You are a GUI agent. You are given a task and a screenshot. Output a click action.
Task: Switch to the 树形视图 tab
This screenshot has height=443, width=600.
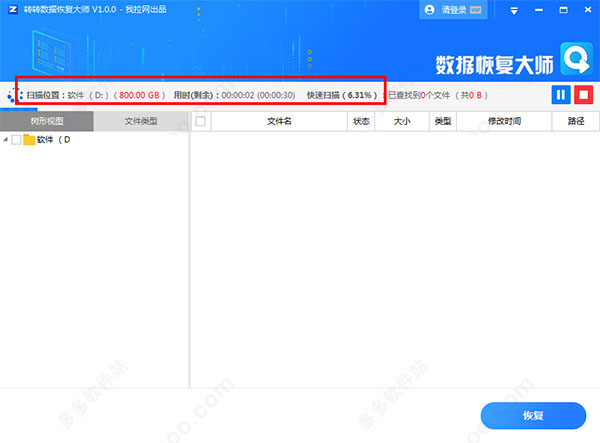(47, 121)
